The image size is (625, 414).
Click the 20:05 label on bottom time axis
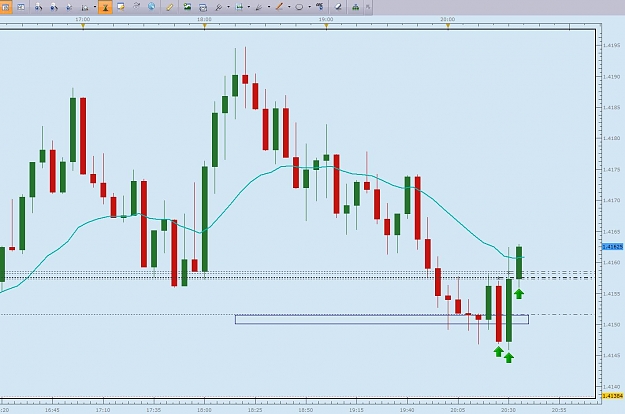(x=458, y=410)
